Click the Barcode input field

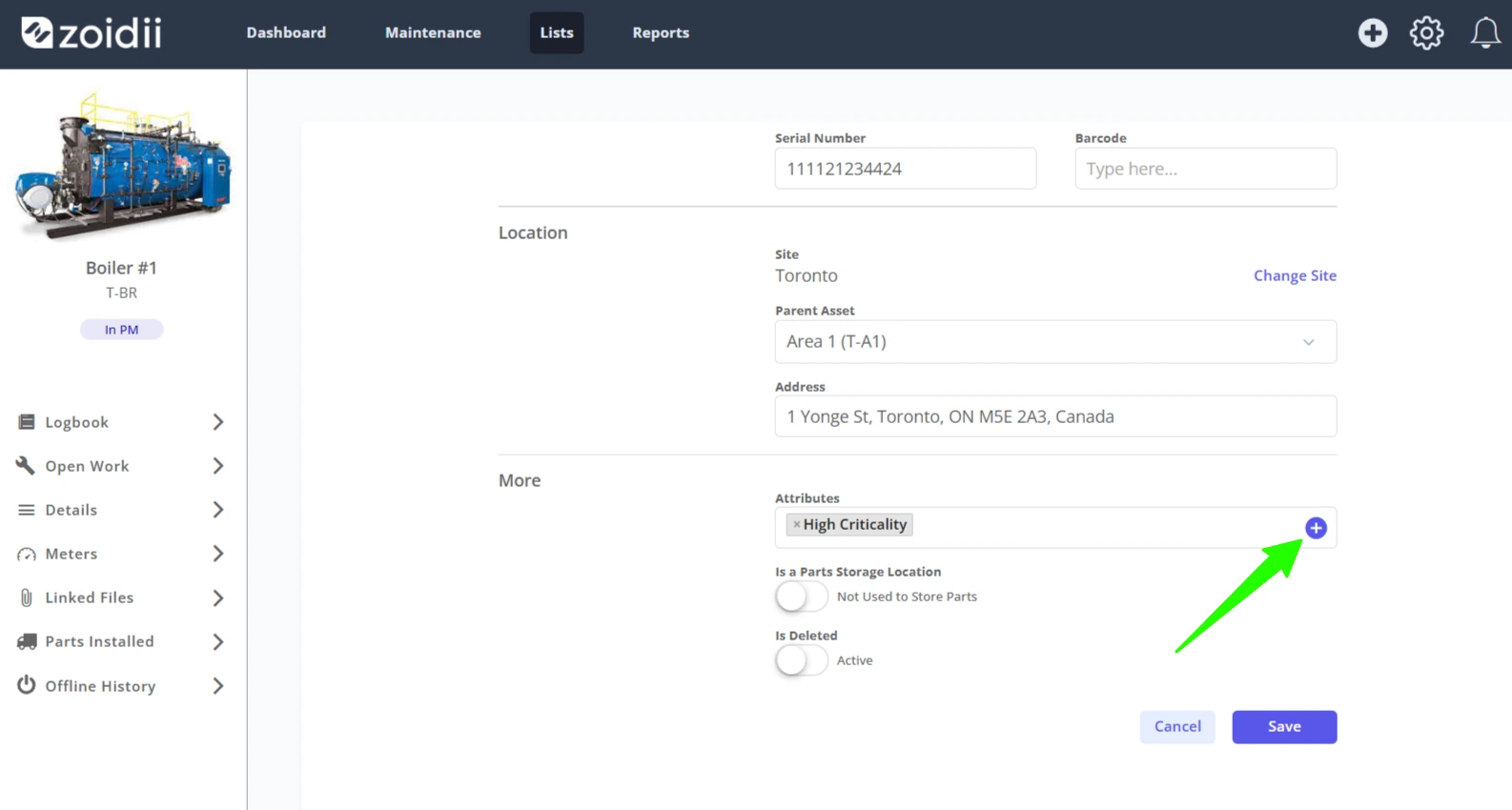(x=1205, y=169)
